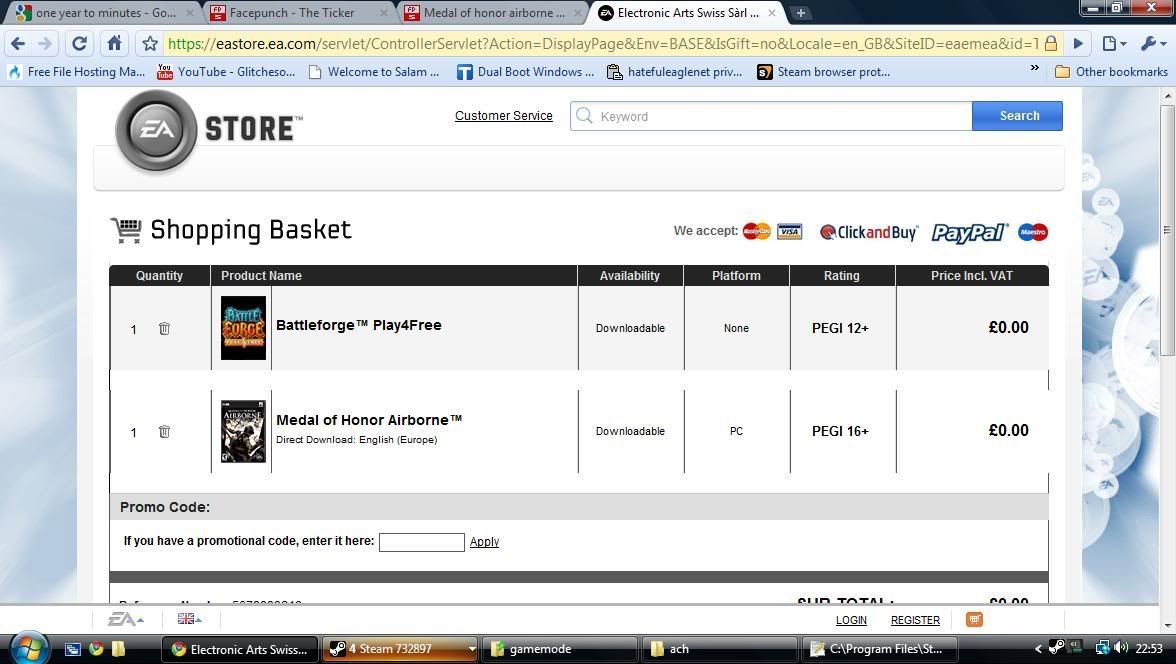This screenshot has width=1176, height=664.
Task: Open the Chrome wrench settings menu
Action: pos(1153,44)
